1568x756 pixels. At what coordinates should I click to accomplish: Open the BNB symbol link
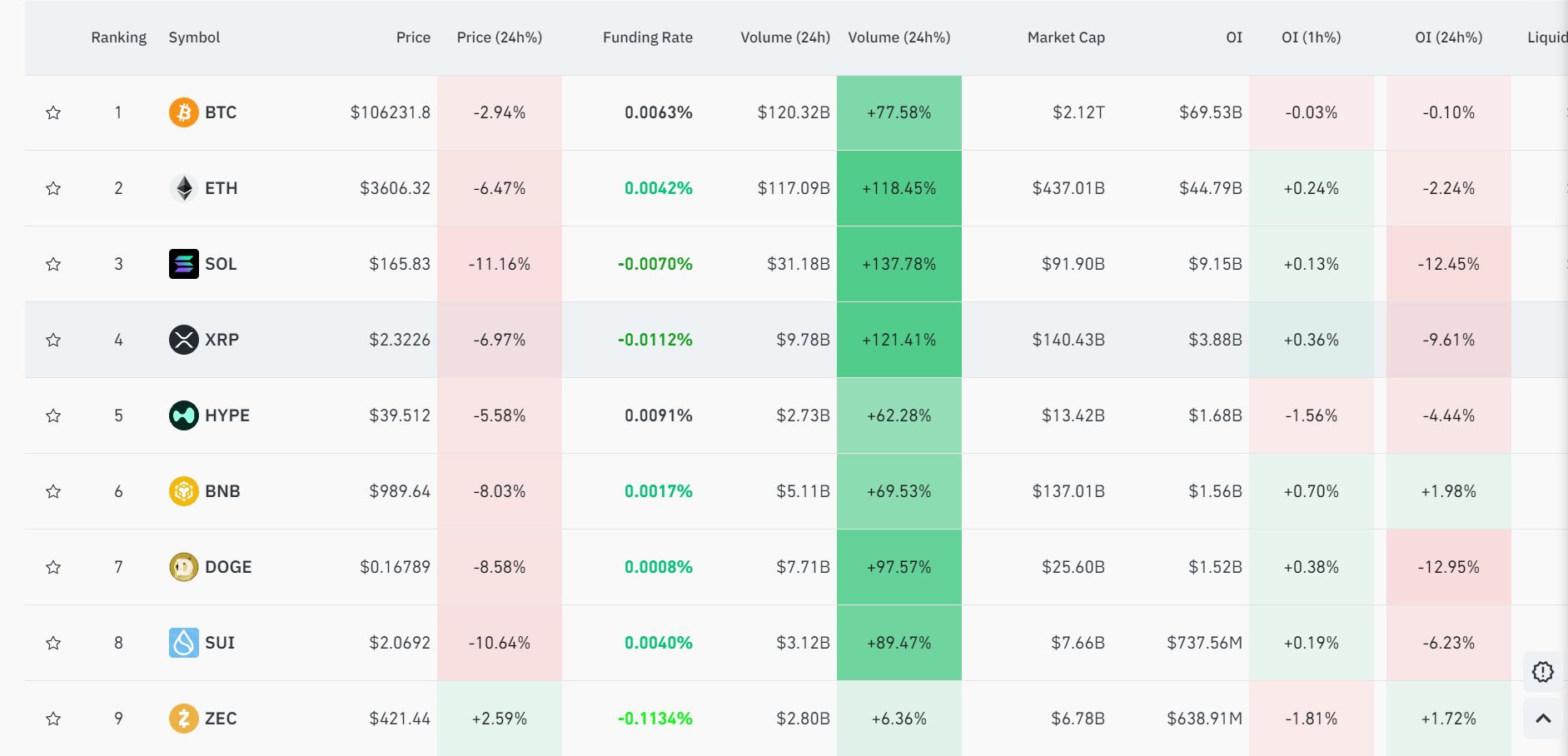[x=222, y=491]
